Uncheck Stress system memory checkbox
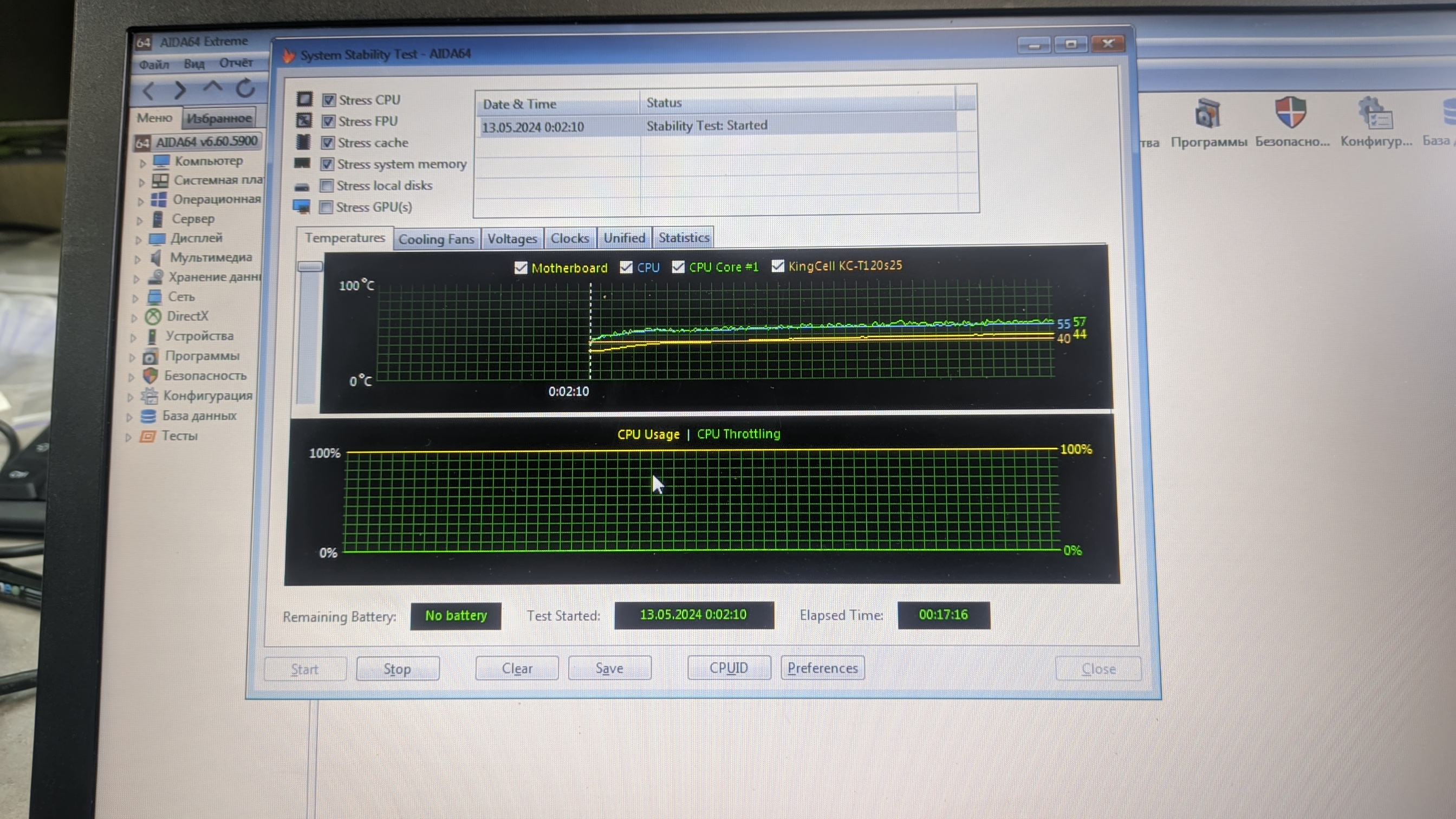This screenshot has width=1456, height=819. point(327,165)
